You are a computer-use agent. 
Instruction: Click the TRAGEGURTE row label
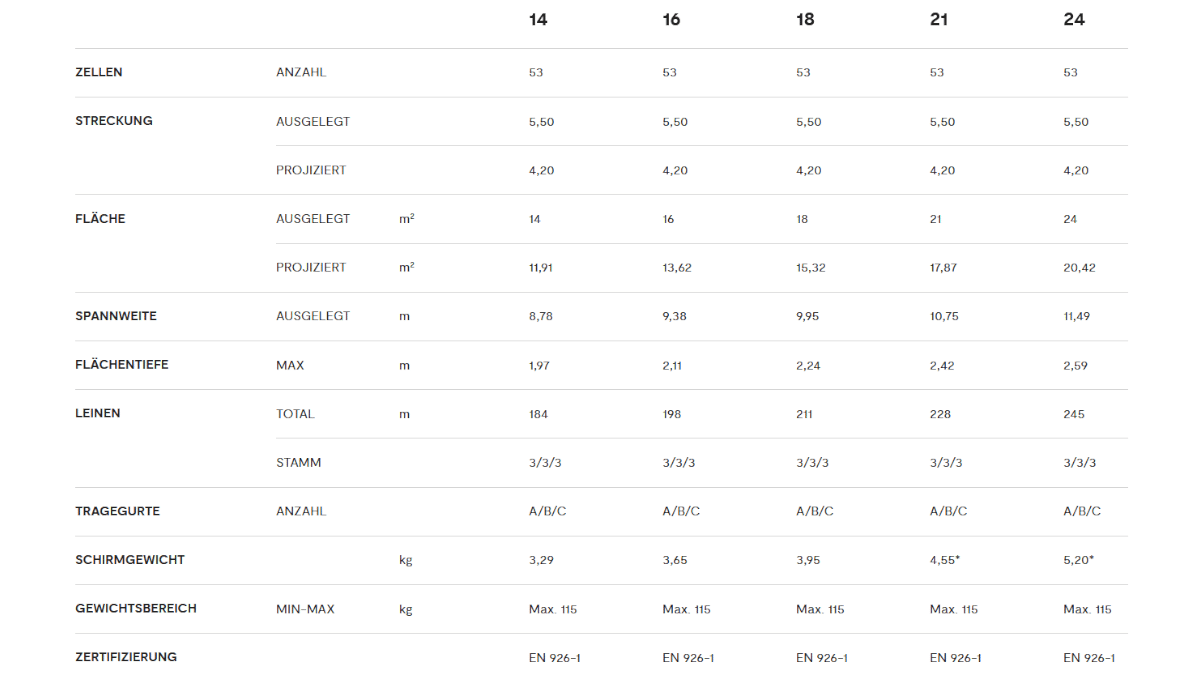(x=118, y=511)
